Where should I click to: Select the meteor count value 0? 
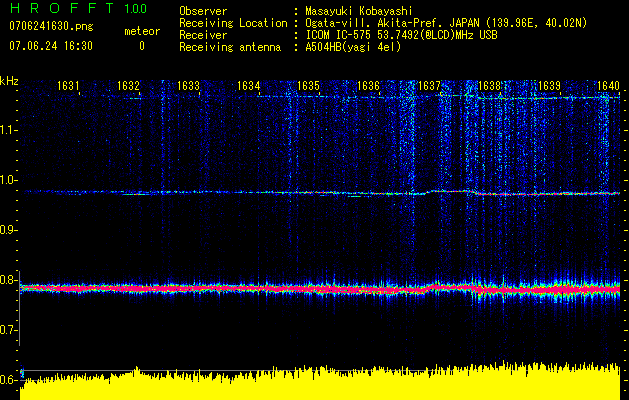pyautogui.click(x=141, y=46)
